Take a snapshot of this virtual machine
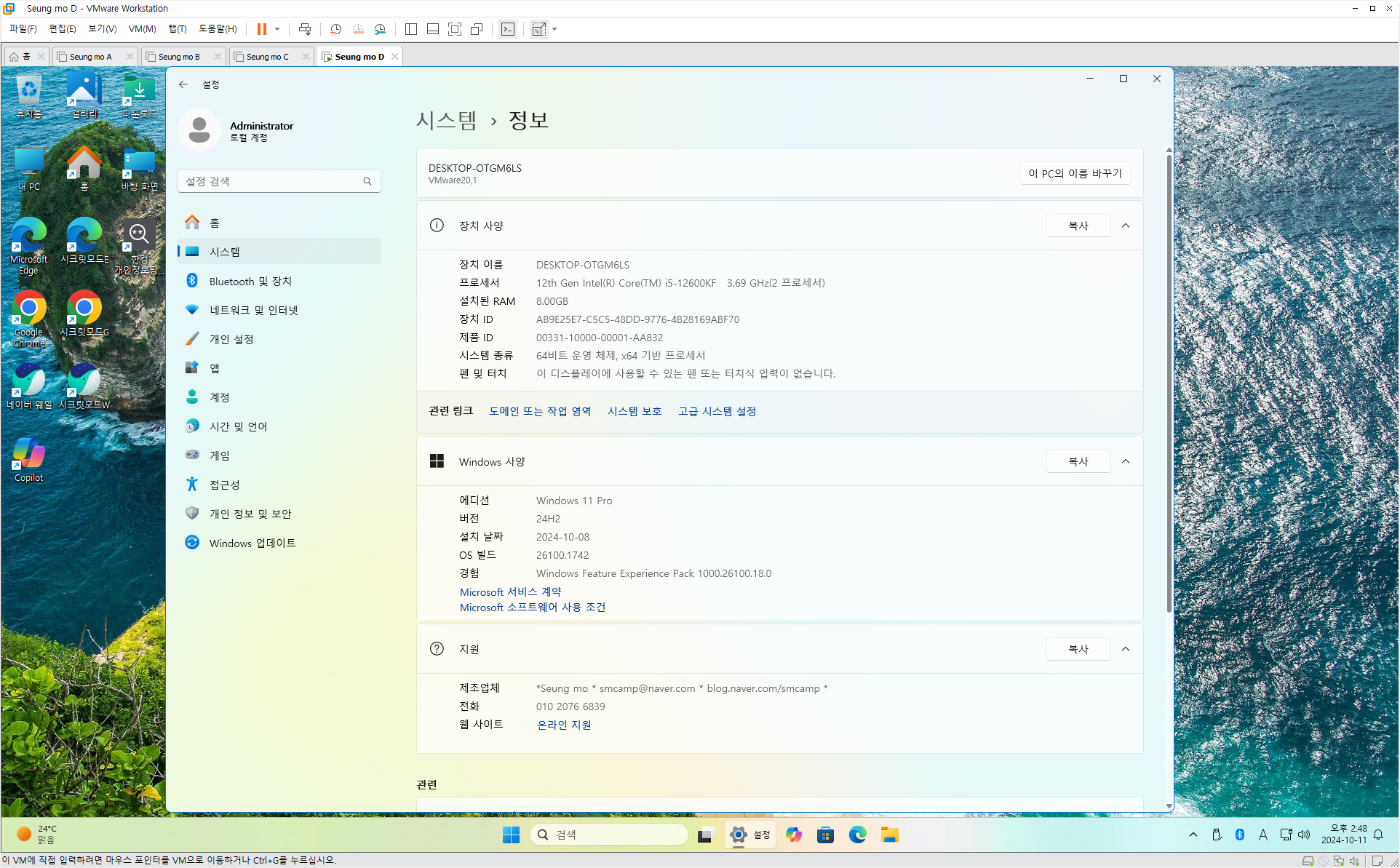 [335, 29]
